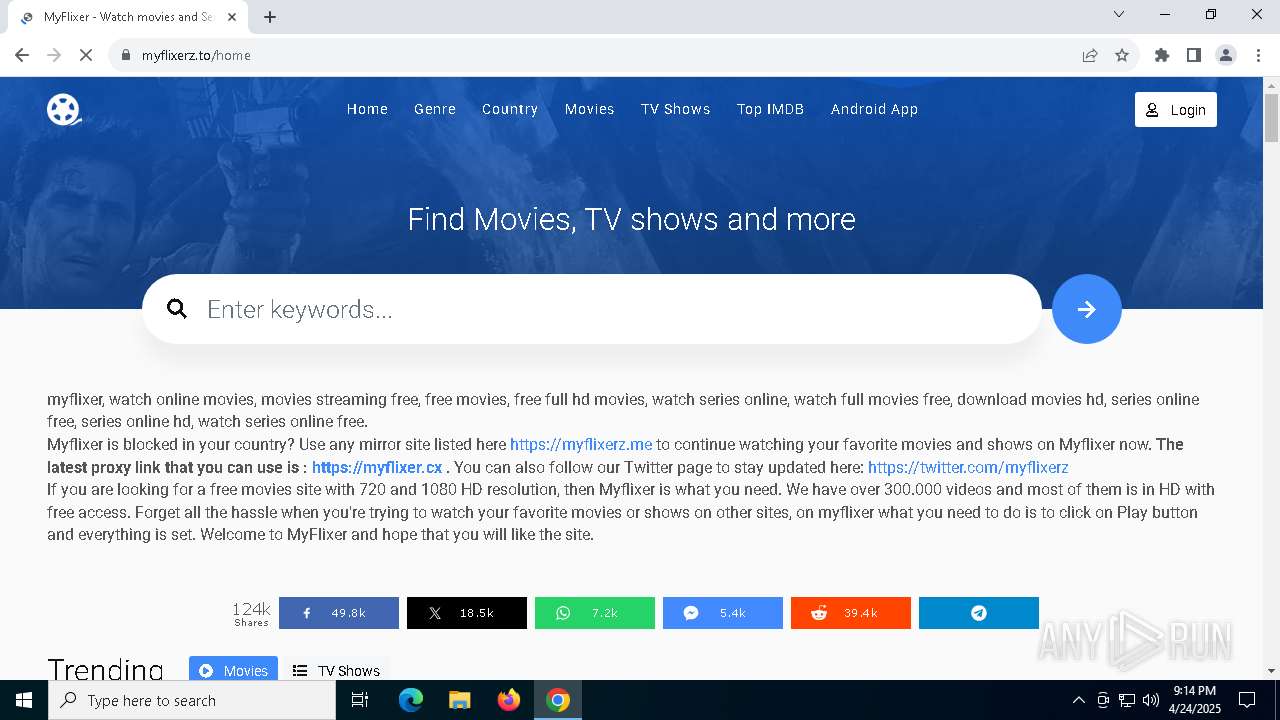Screen dimensions: 1280x720
Task: Submit search with blue arrow button
Action: 1086,309
